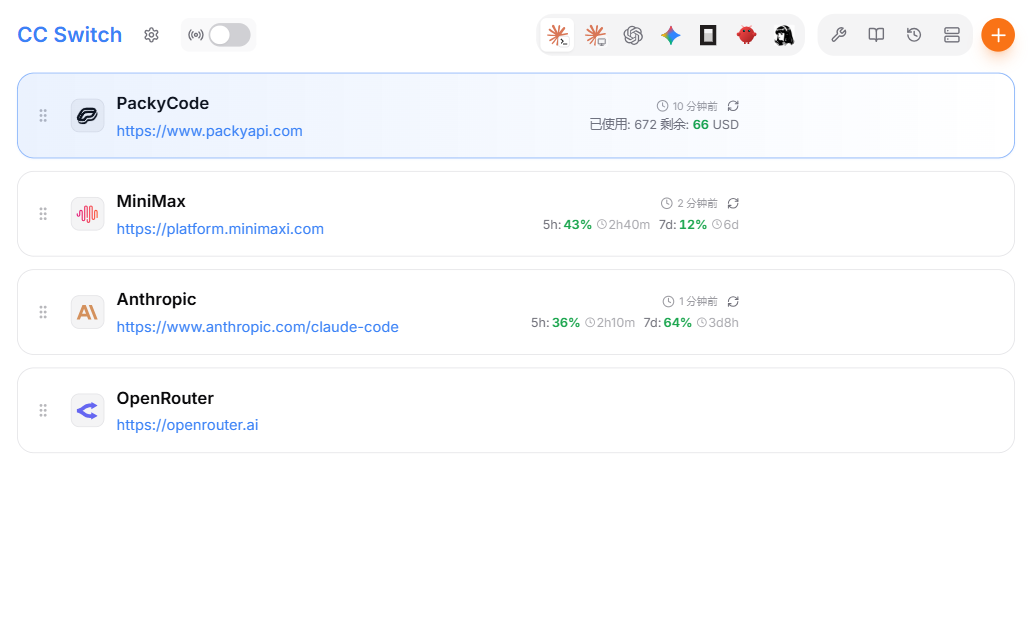The width and height of the screenshot is (1028, 623).
Task: Toggle the proxy broadcast switch
Action: [229, 35]
